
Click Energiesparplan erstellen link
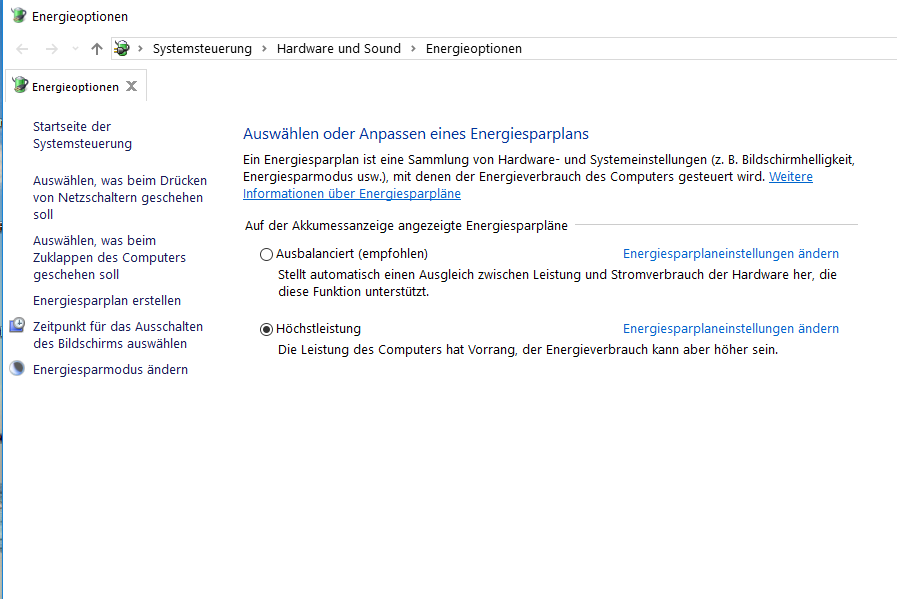[x=107, y=300]
